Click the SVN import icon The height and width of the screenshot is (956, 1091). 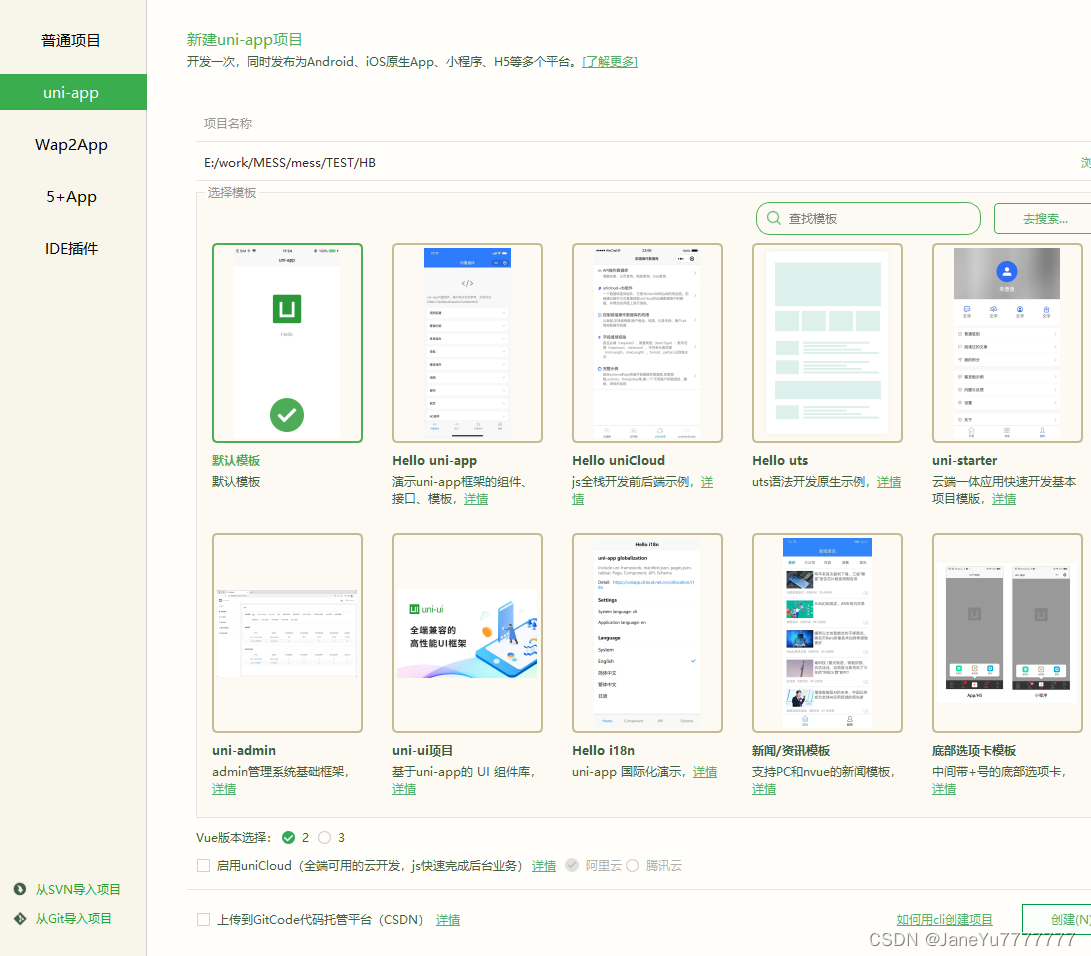(x=20, y=889)
